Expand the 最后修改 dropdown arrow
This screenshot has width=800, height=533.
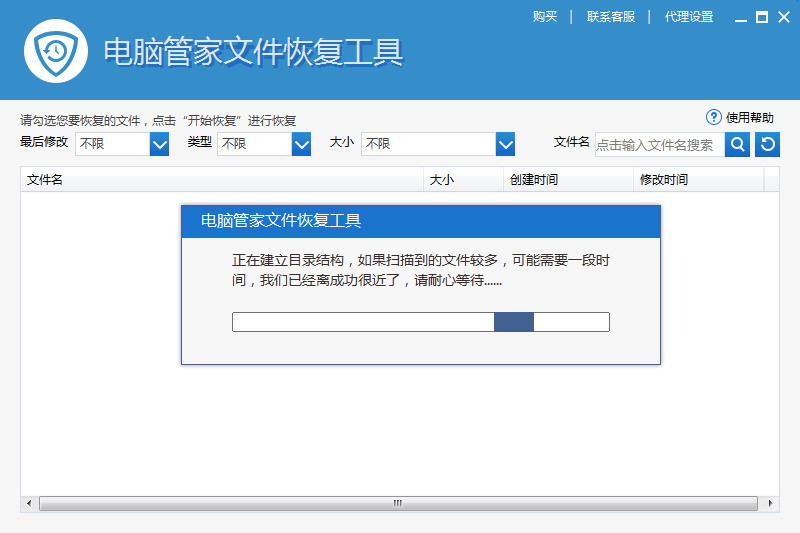(x=159, y=144)
